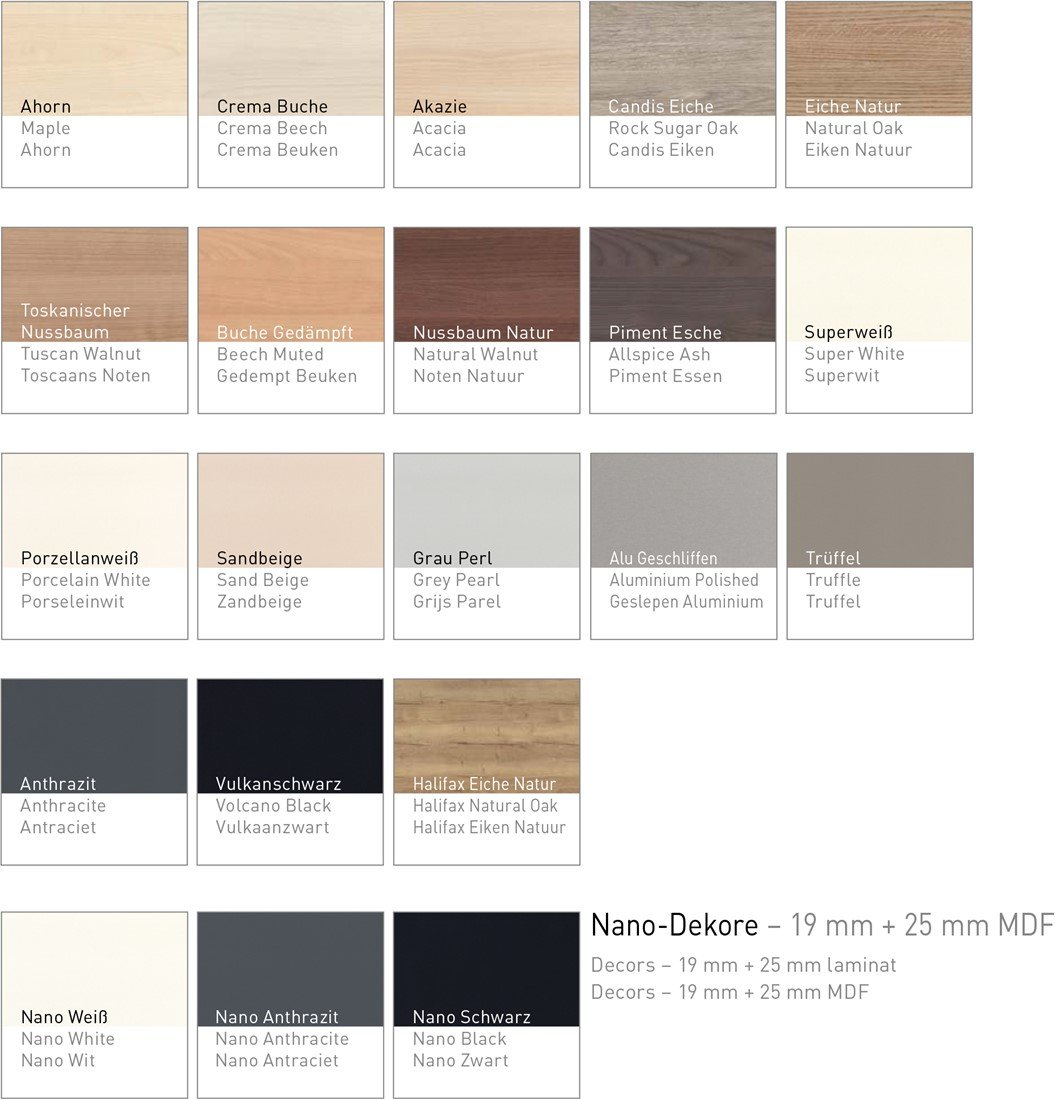Pick the Akazie Acacia wood swatch
This screenshot has width=1055, height=1100.
[x=486, y=60]
